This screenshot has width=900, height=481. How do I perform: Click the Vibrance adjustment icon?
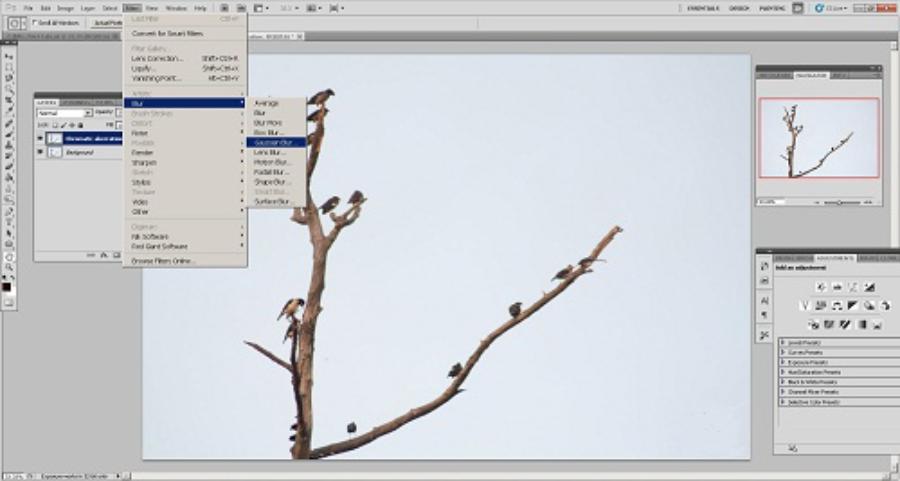tap(804, 306)
